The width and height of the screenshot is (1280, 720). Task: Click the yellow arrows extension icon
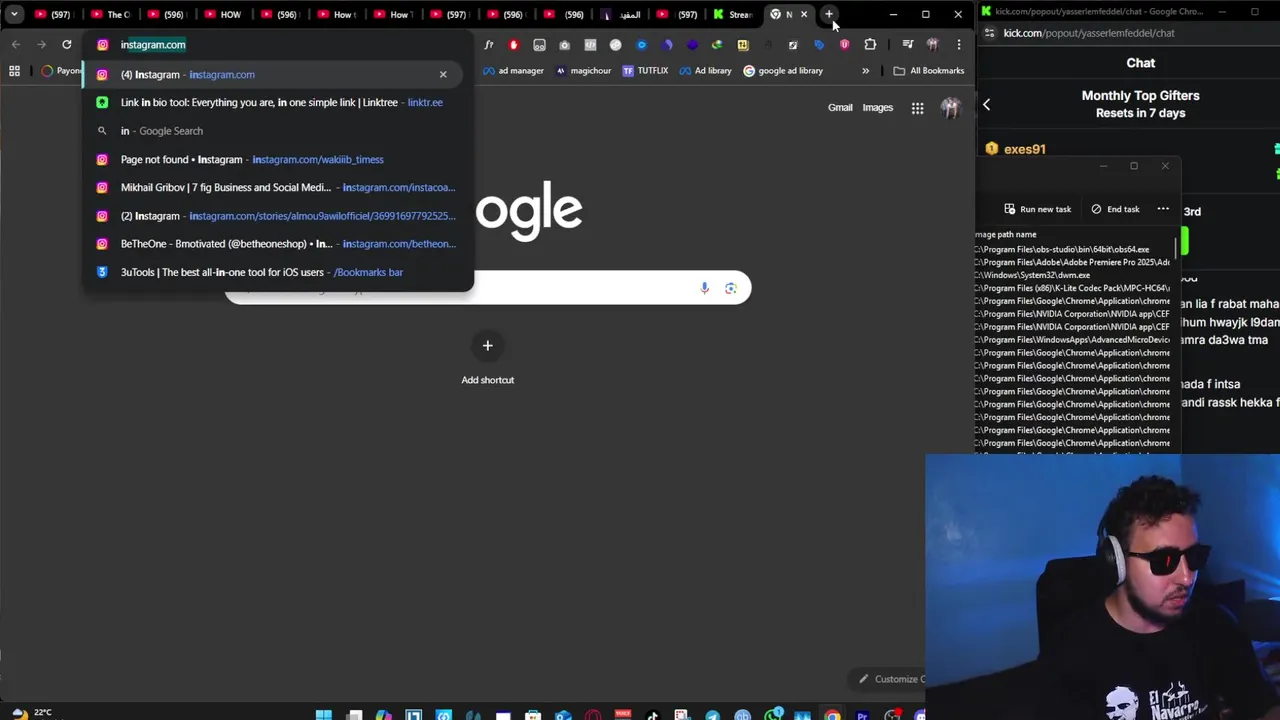pos(742,44)
